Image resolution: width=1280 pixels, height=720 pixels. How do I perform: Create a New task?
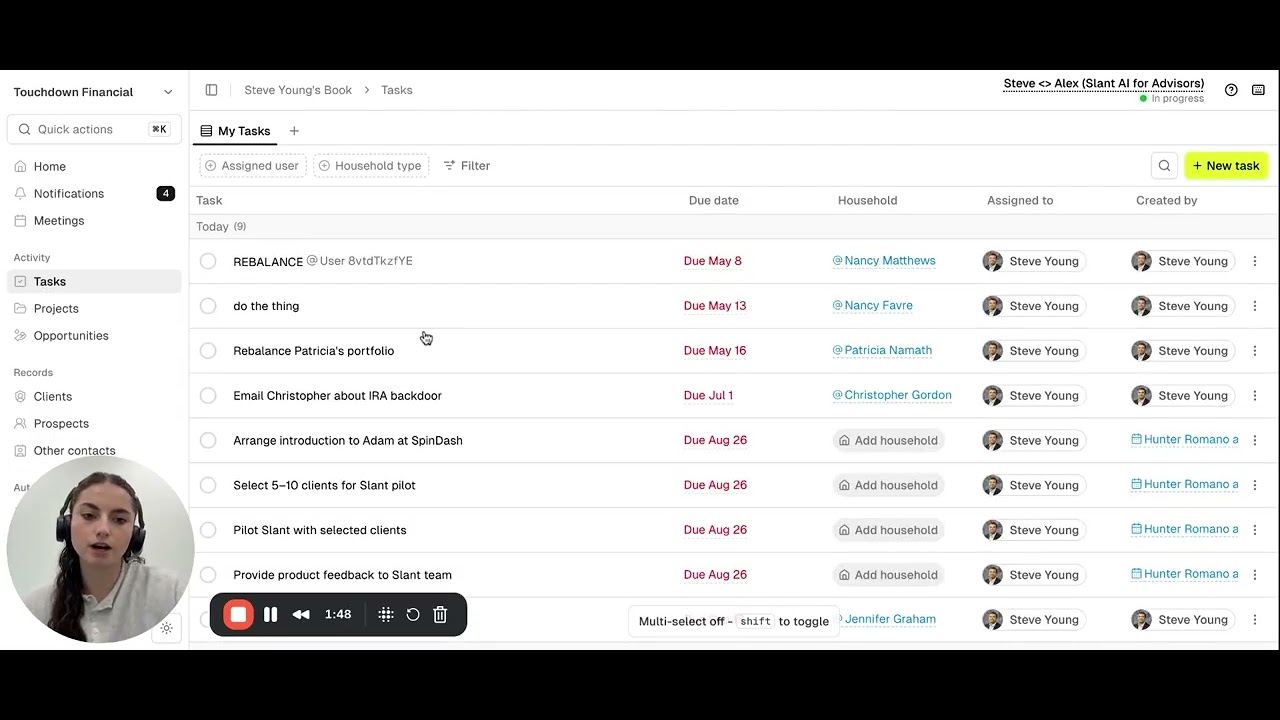tap(1226, 166)
